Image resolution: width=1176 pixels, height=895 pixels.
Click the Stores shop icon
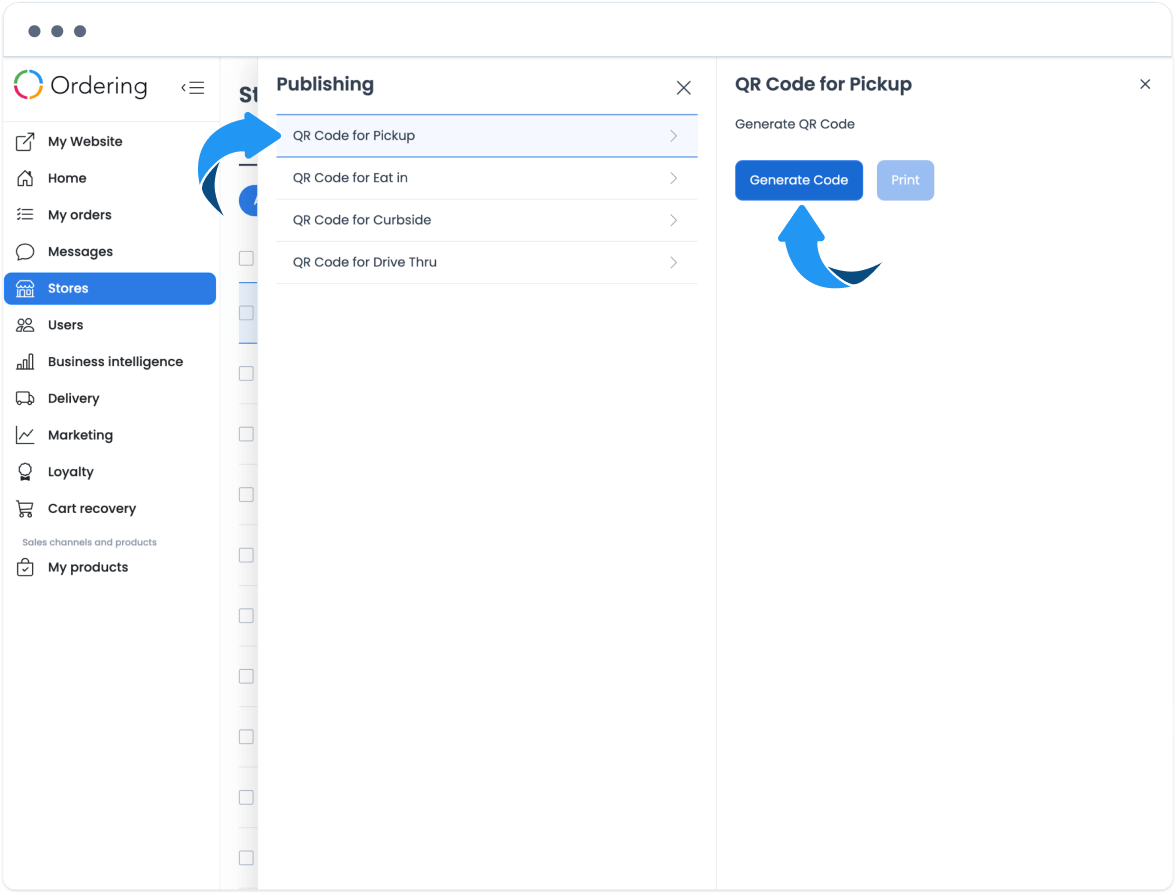pyautogui.click(x=25, y=288)
